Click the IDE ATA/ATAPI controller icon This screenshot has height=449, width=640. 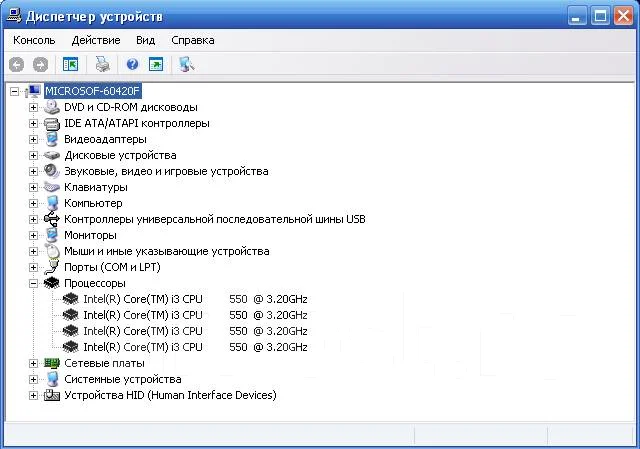point(52,123)
